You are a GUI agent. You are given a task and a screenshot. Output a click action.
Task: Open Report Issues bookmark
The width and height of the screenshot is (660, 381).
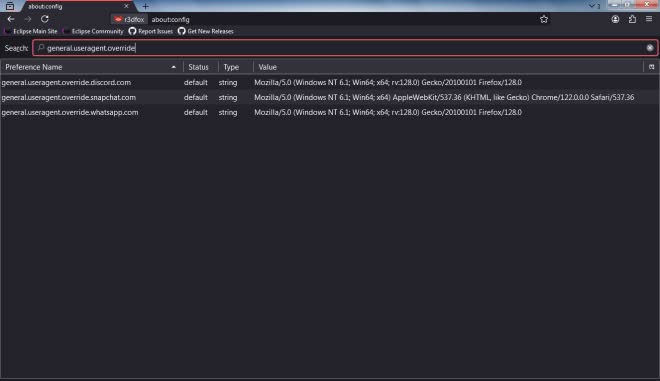coord(151,31)
